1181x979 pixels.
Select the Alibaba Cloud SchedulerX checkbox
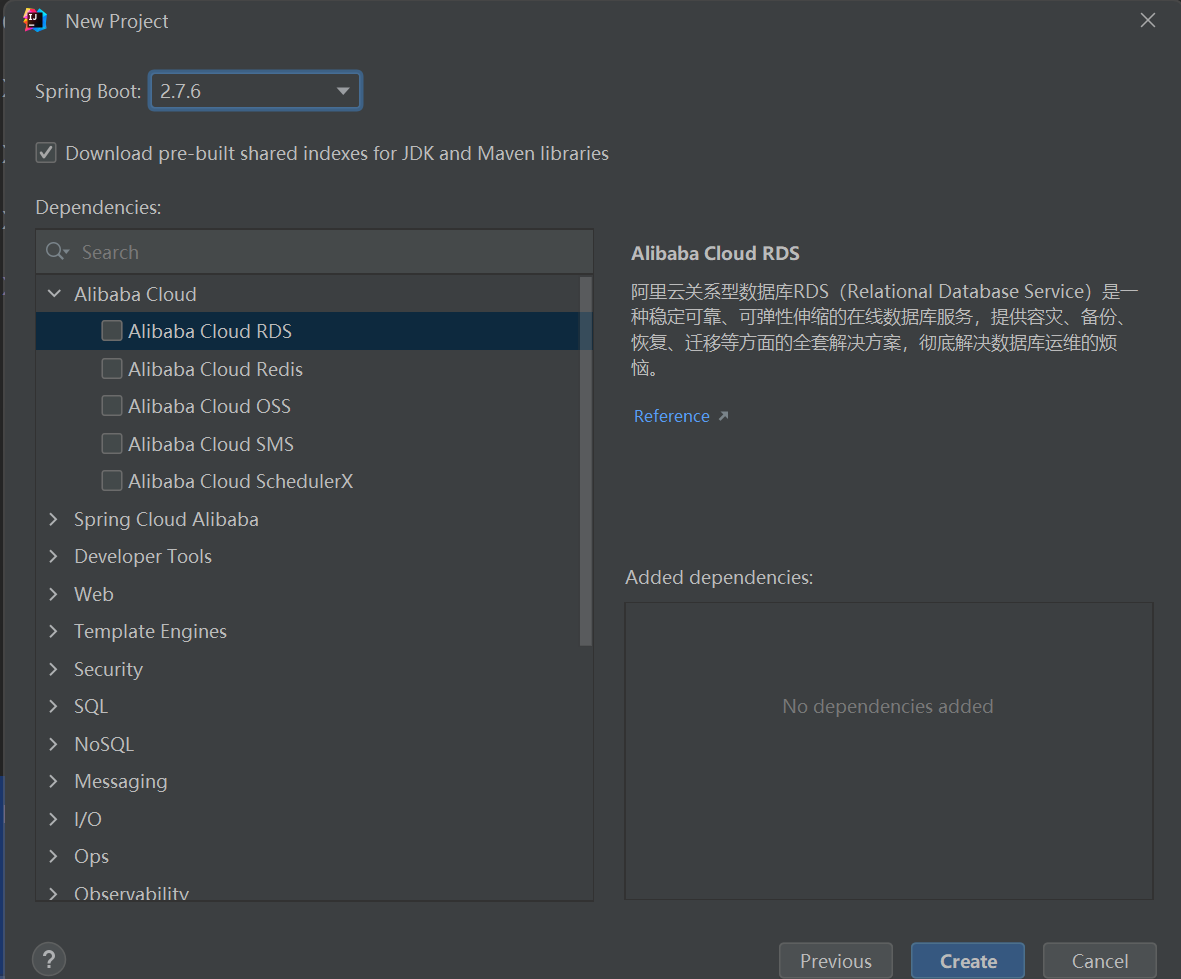tap(112, 480)
